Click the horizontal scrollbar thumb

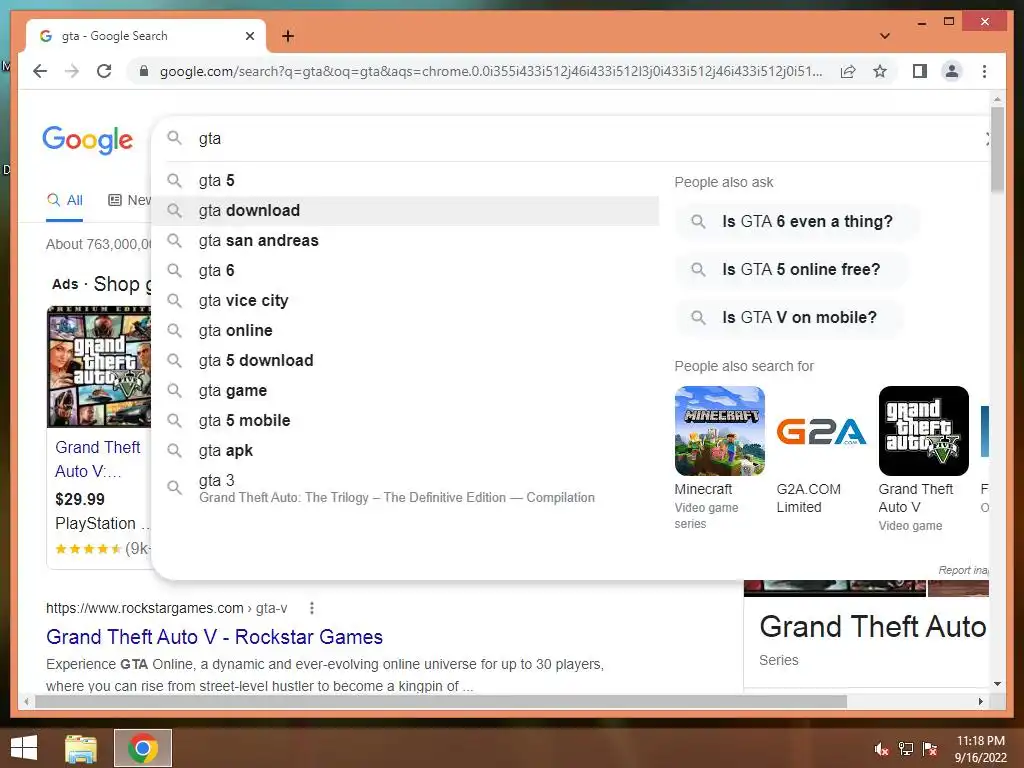[x=441, y=701]
